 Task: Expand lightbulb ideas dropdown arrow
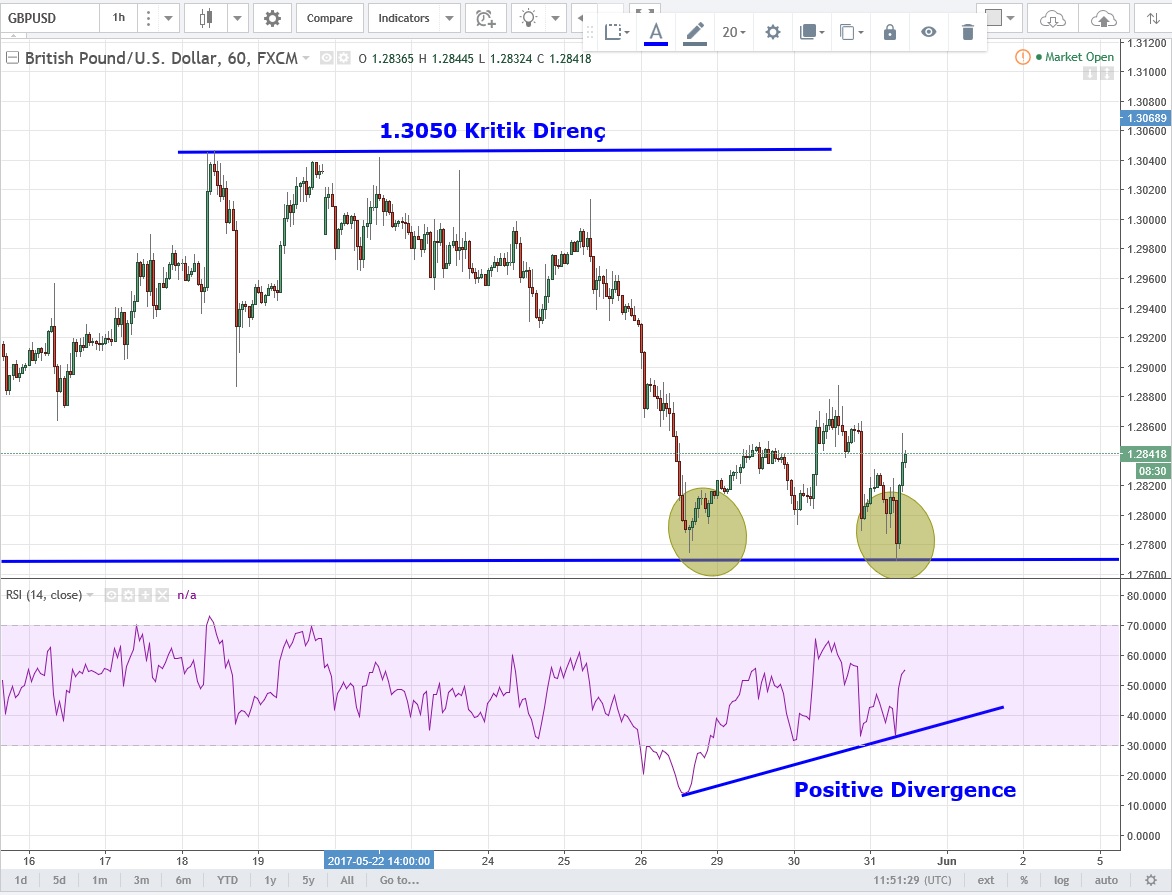click(555, 18)
